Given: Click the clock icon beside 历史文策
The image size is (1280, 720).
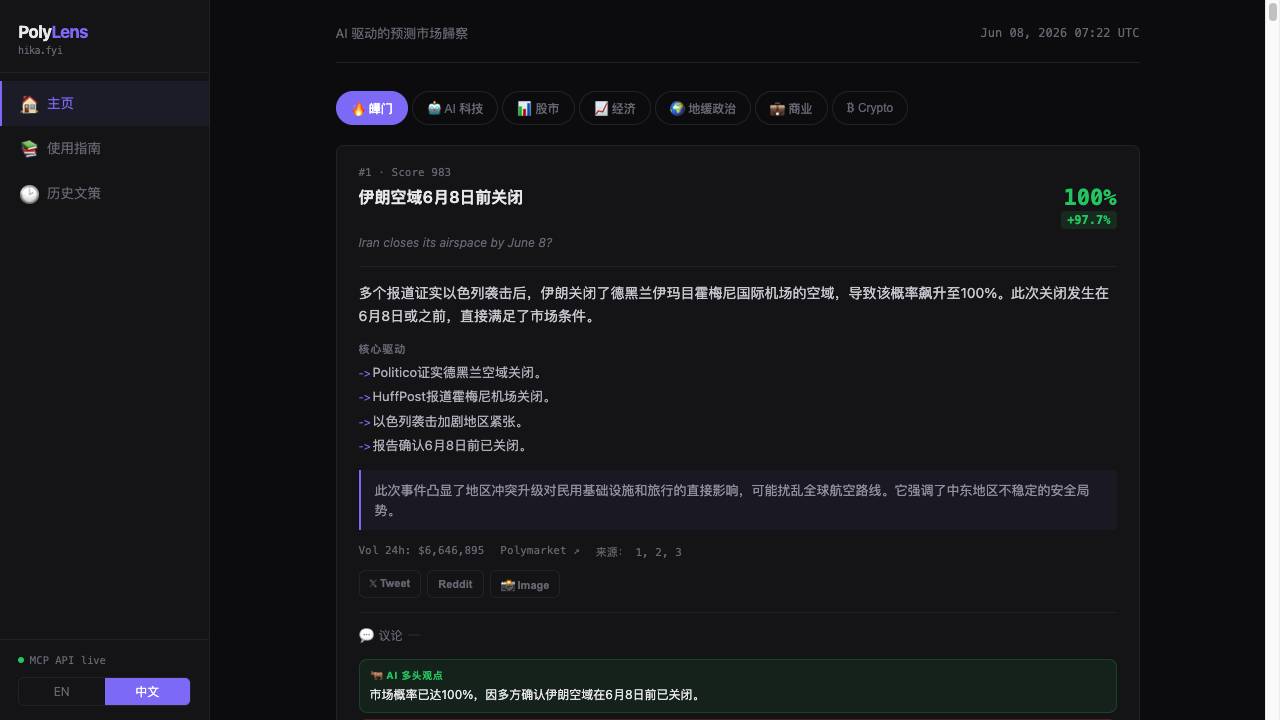Looking at the screenshot, I should tap(29, 194).
